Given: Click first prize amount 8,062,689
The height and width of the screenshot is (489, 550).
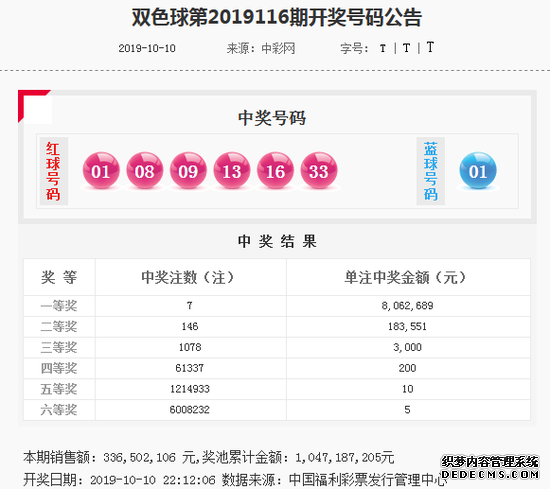Looking at the screenshot, I should 407,306.
